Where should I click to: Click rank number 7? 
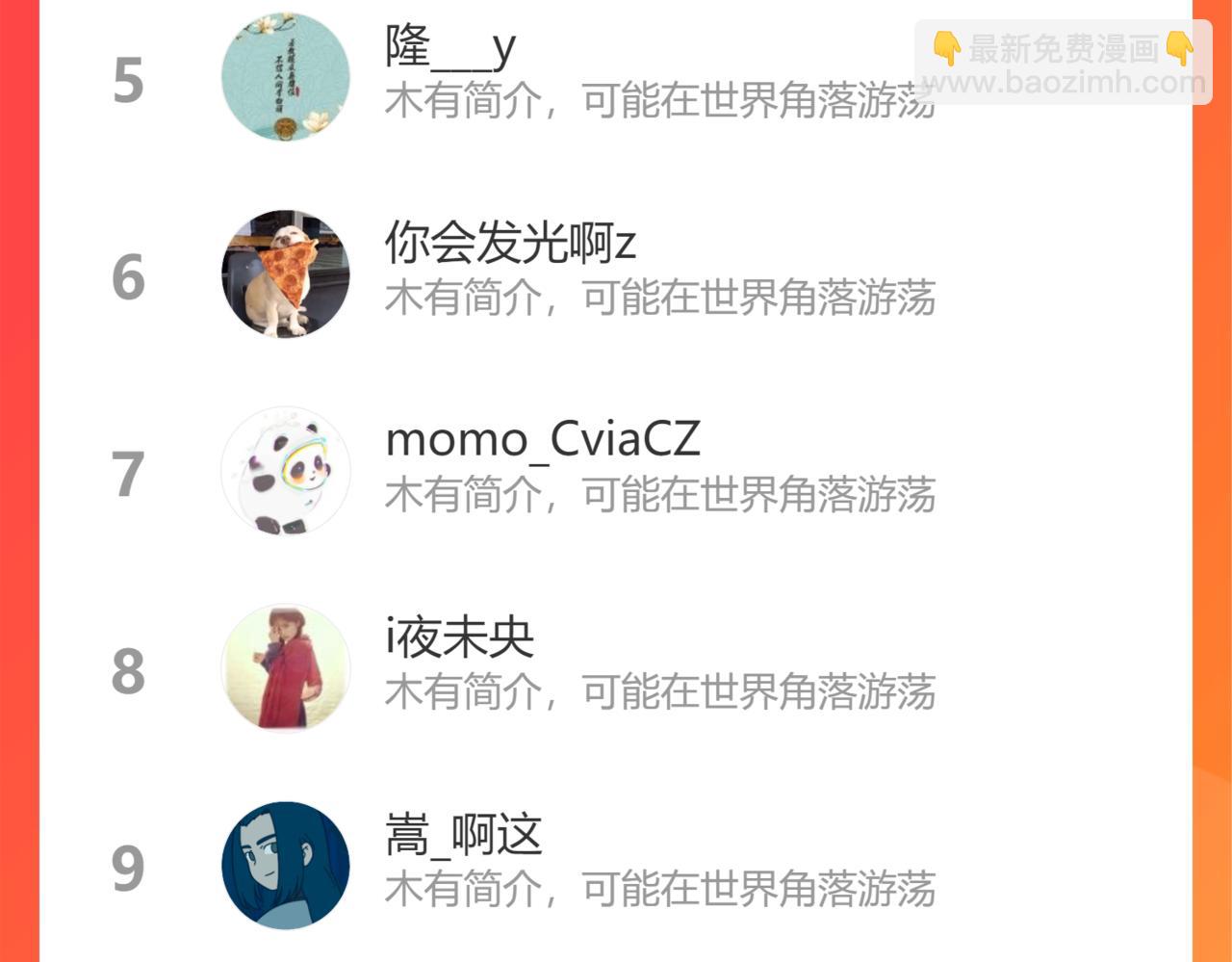(128, 475)
